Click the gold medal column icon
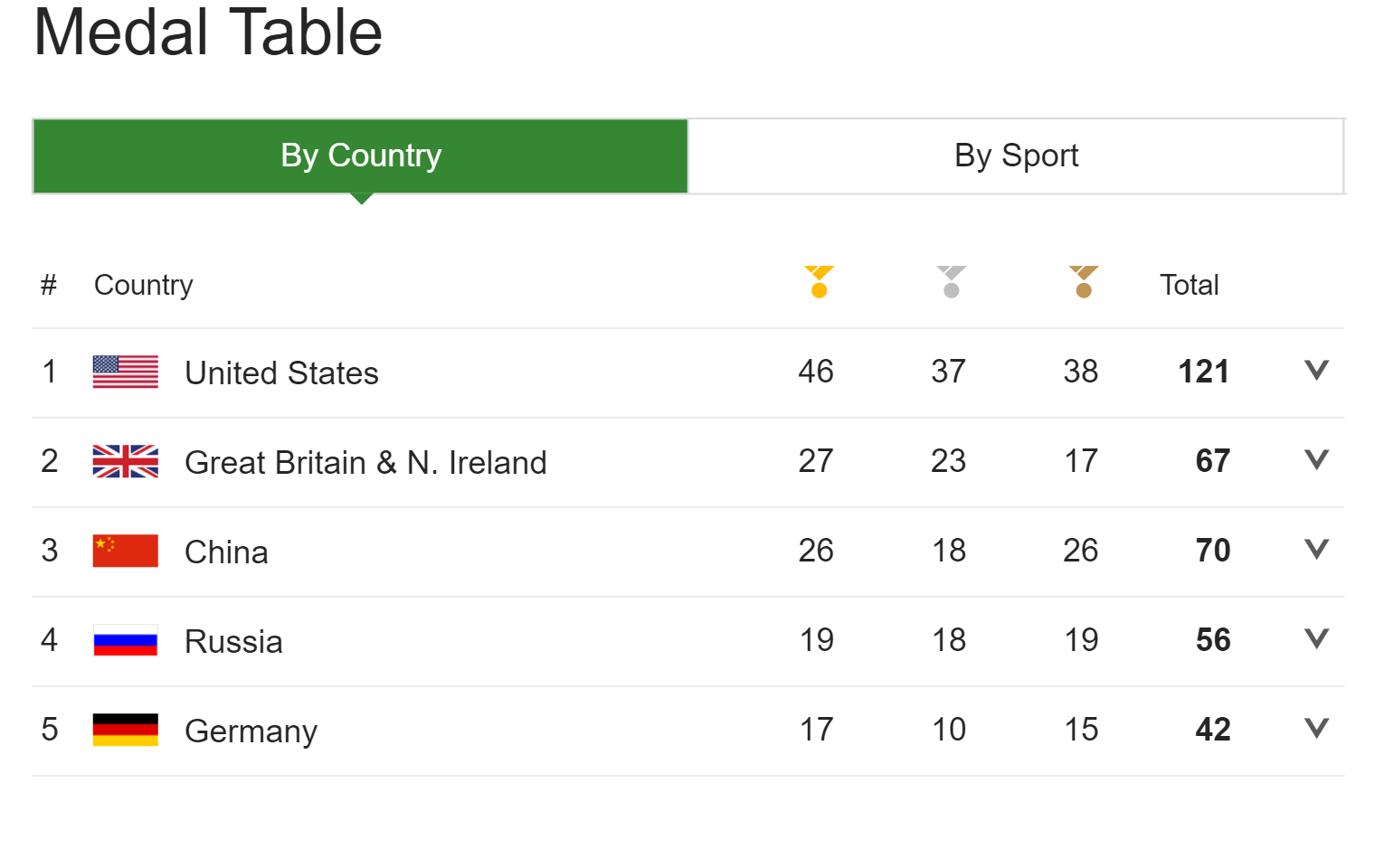 click(x=819, y=282)
